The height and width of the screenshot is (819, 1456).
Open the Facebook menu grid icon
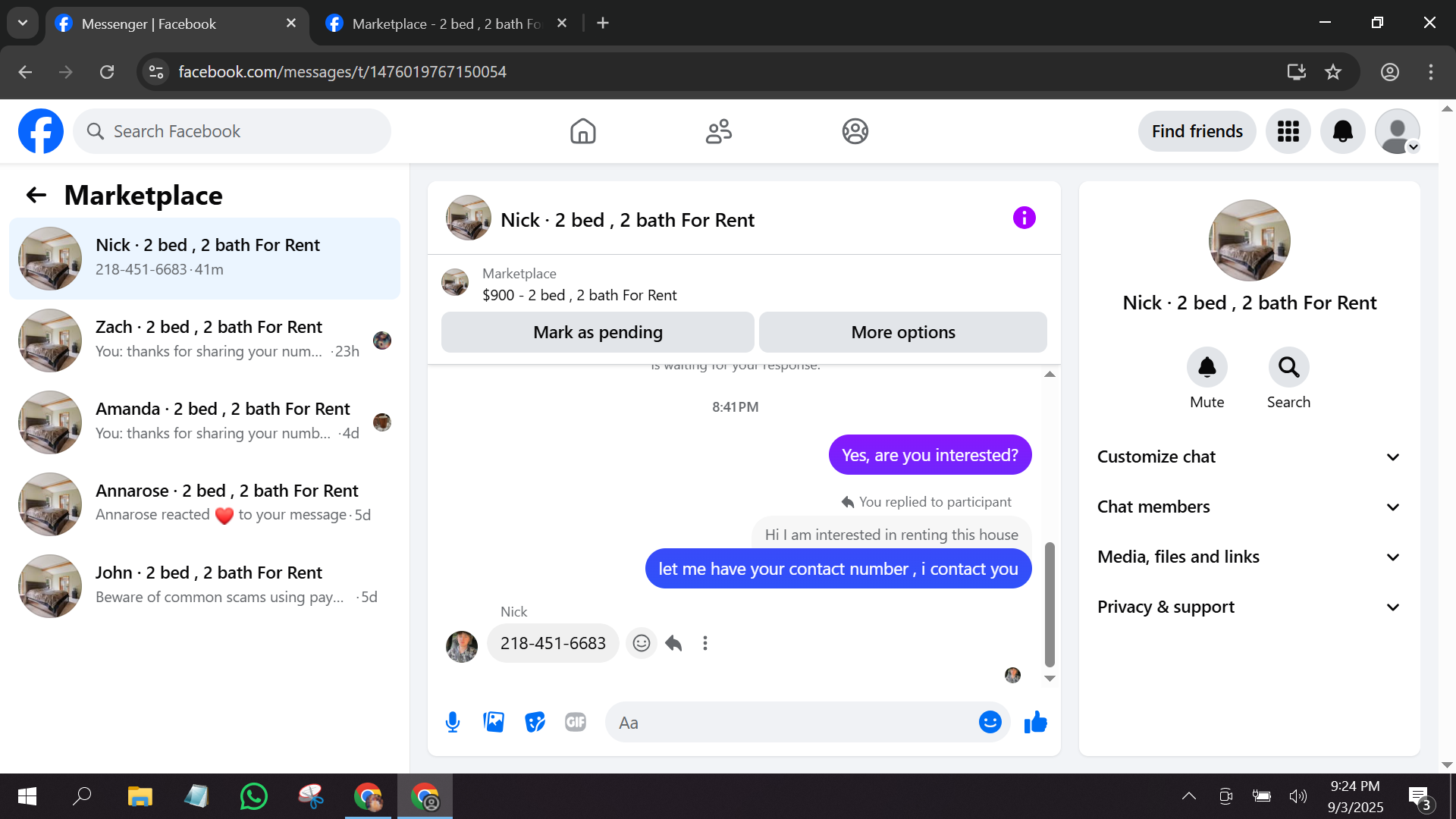(1288, 131)
